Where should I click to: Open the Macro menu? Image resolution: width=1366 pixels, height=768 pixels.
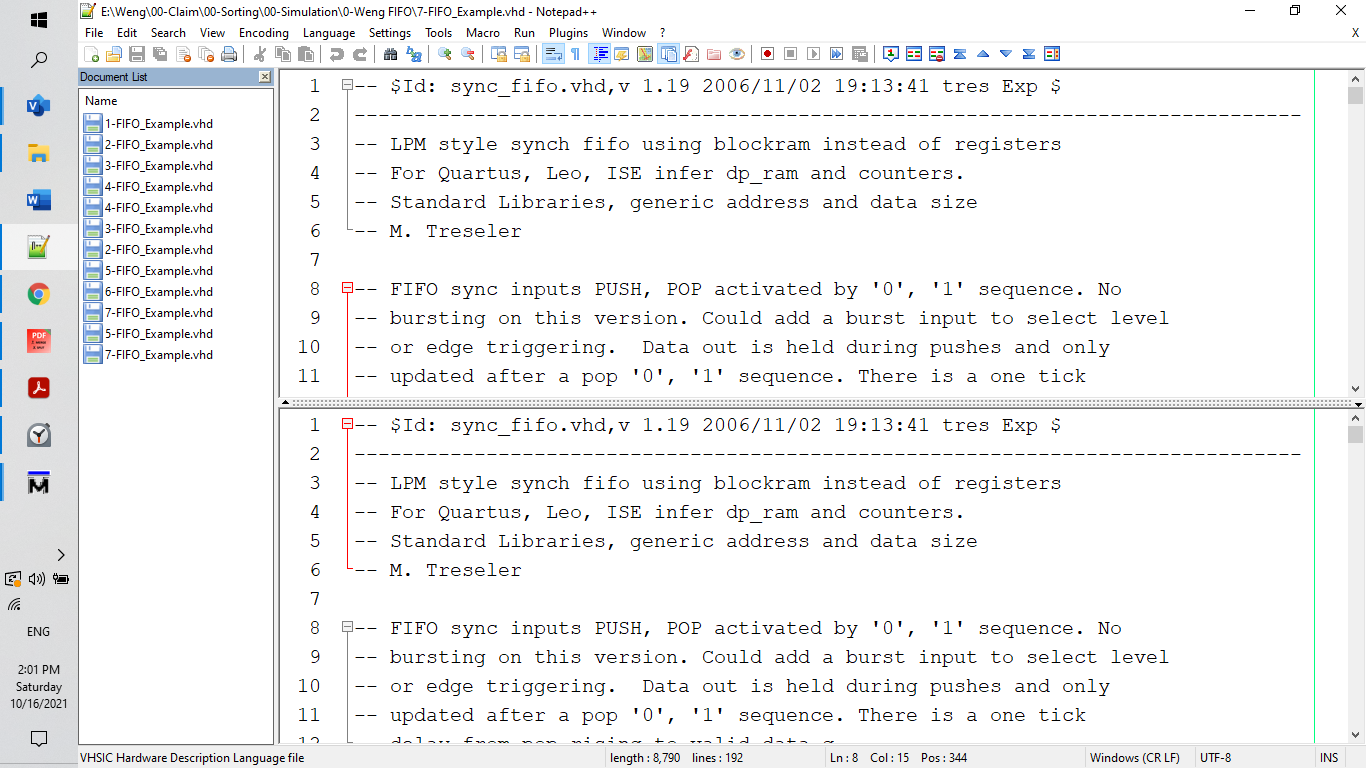[483, 33]
